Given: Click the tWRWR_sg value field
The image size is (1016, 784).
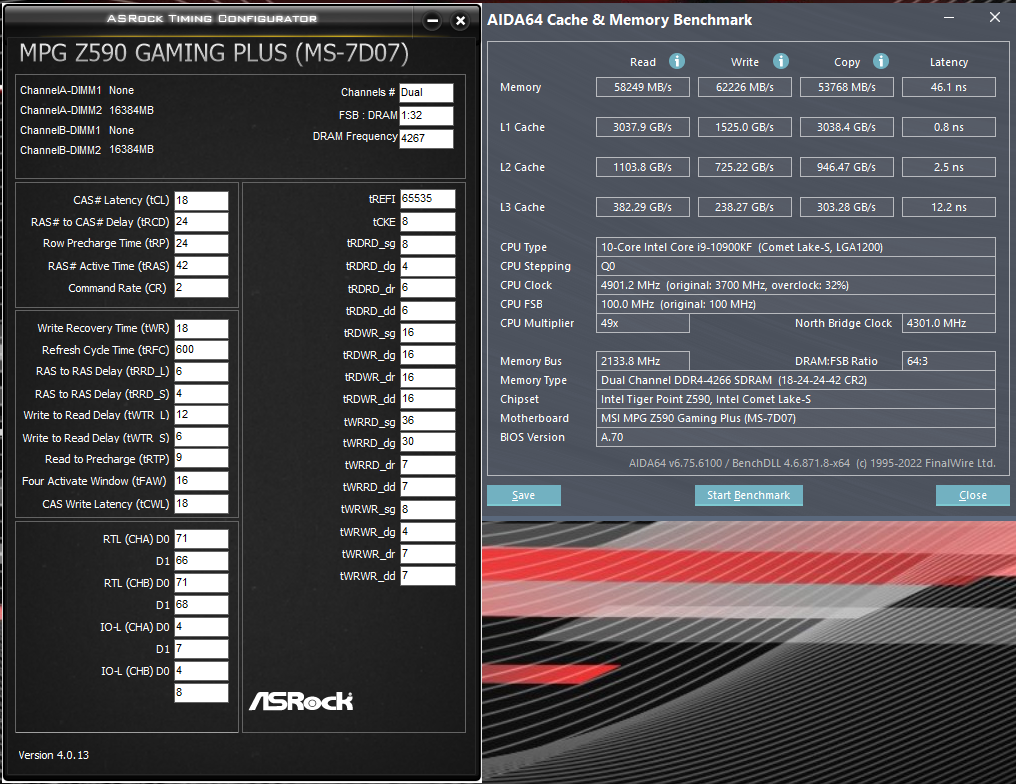Looking at the screenshot, I should (428, 509).
